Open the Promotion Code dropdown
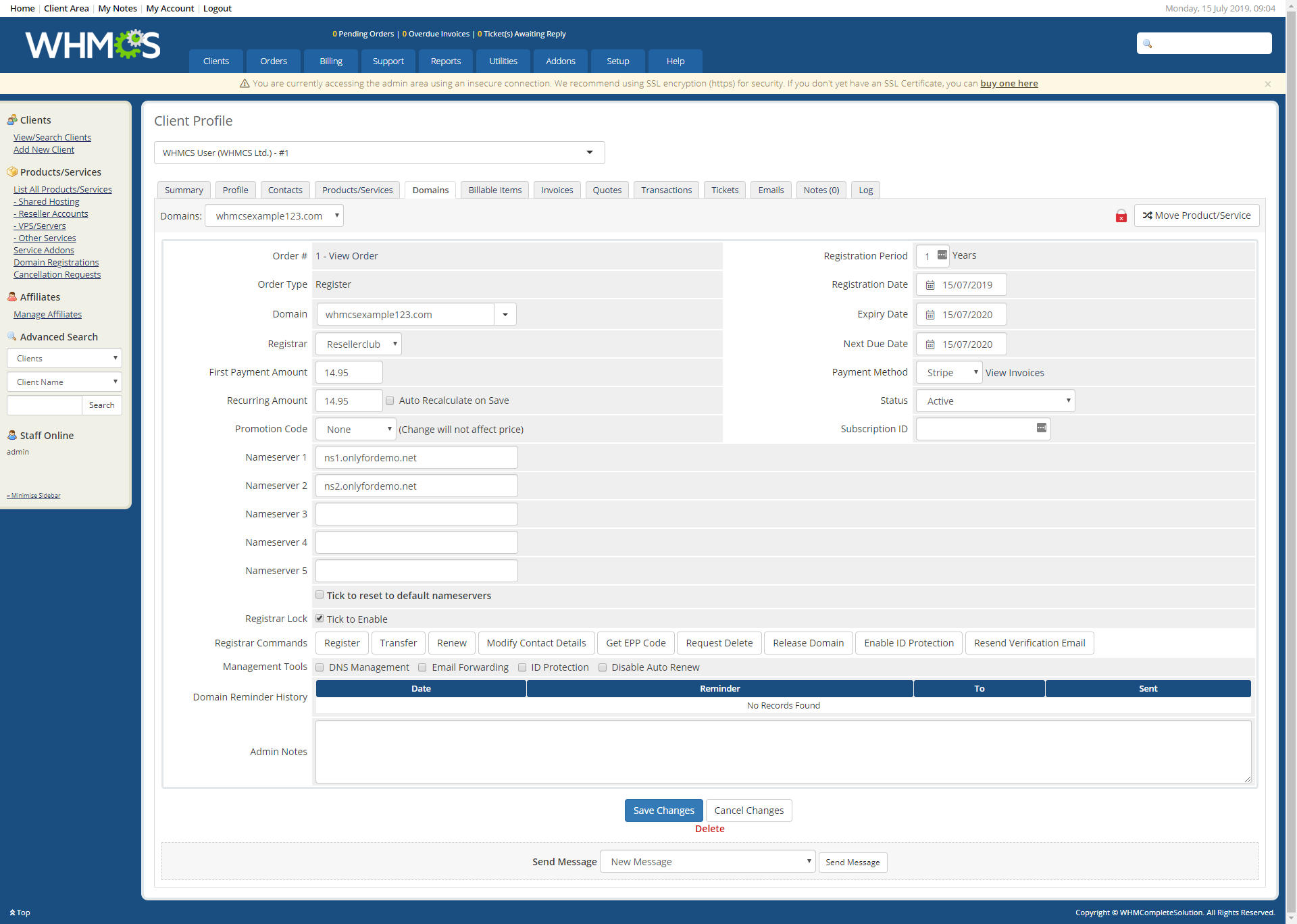This screenshot has width=1297, height=924. click(356, 430)
